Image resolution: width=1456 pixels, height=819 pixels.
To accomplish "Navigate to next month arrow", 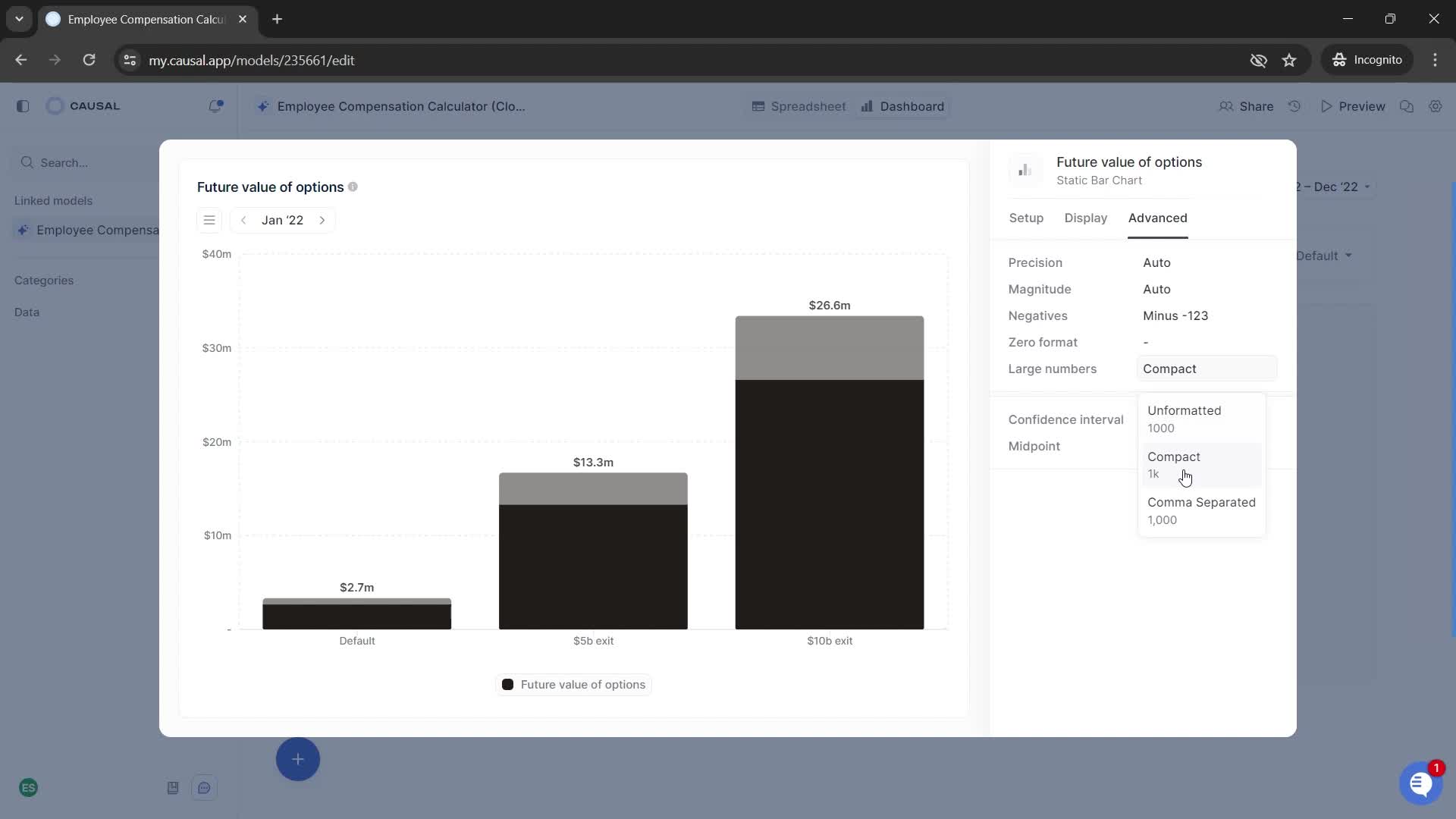I will (322, 220).
